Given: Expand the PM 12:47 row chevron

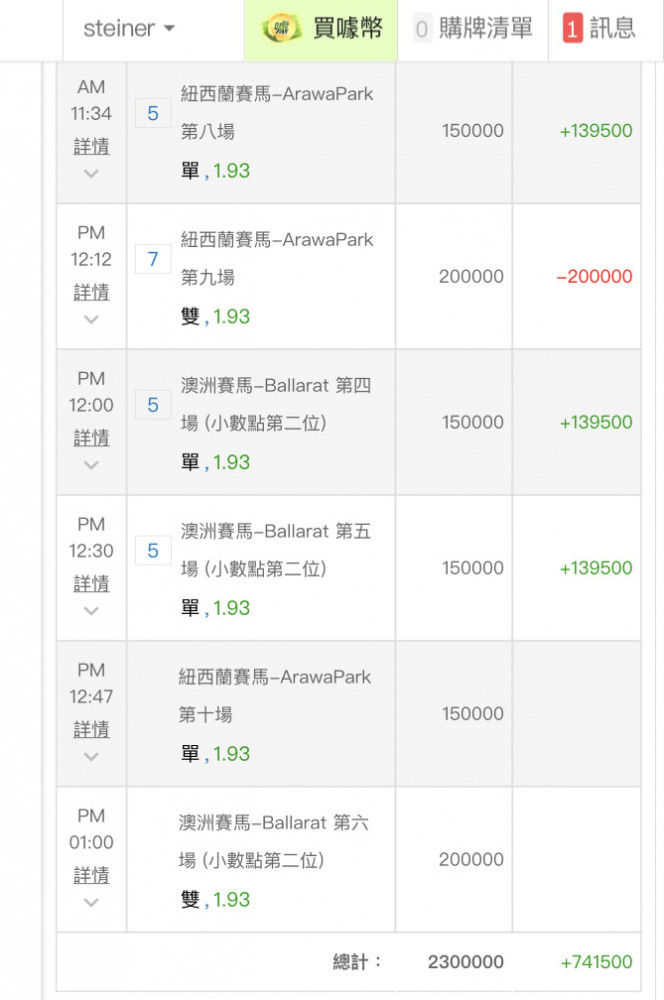Looking at the screenshot, I should (91, 757).
